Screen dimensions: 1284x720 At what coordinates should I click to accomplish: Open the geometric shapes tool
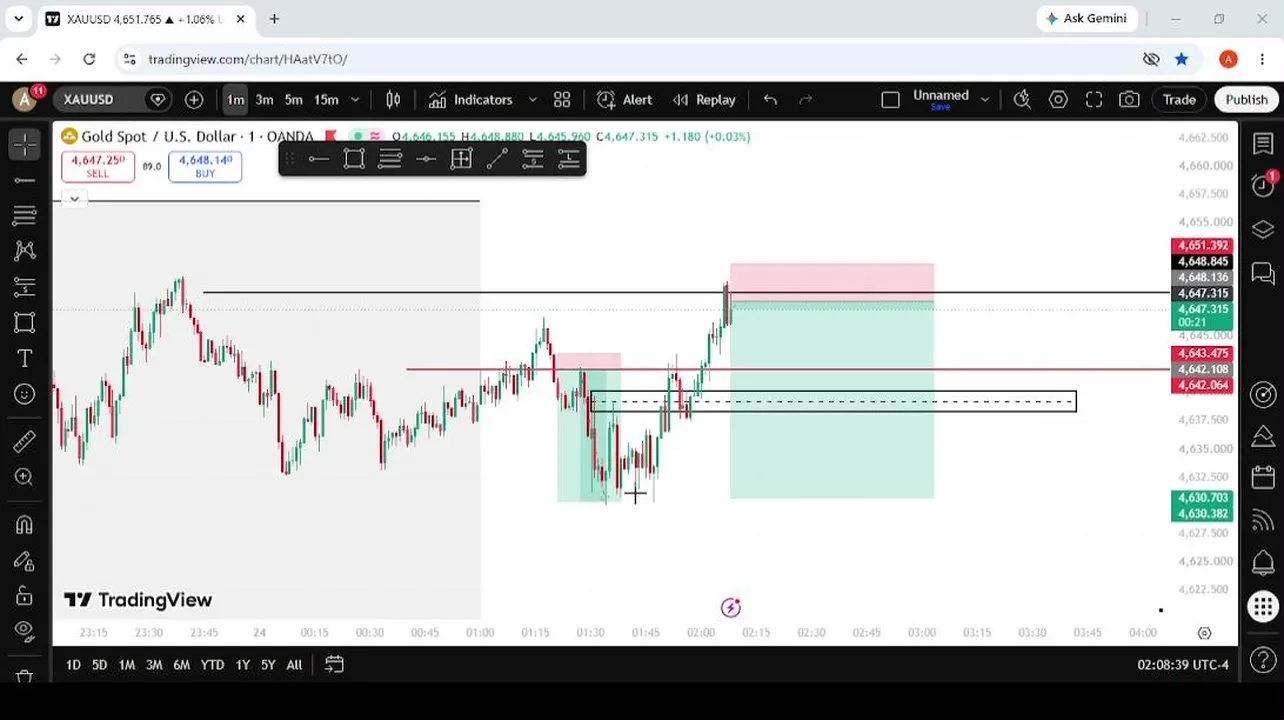point(25,322)
